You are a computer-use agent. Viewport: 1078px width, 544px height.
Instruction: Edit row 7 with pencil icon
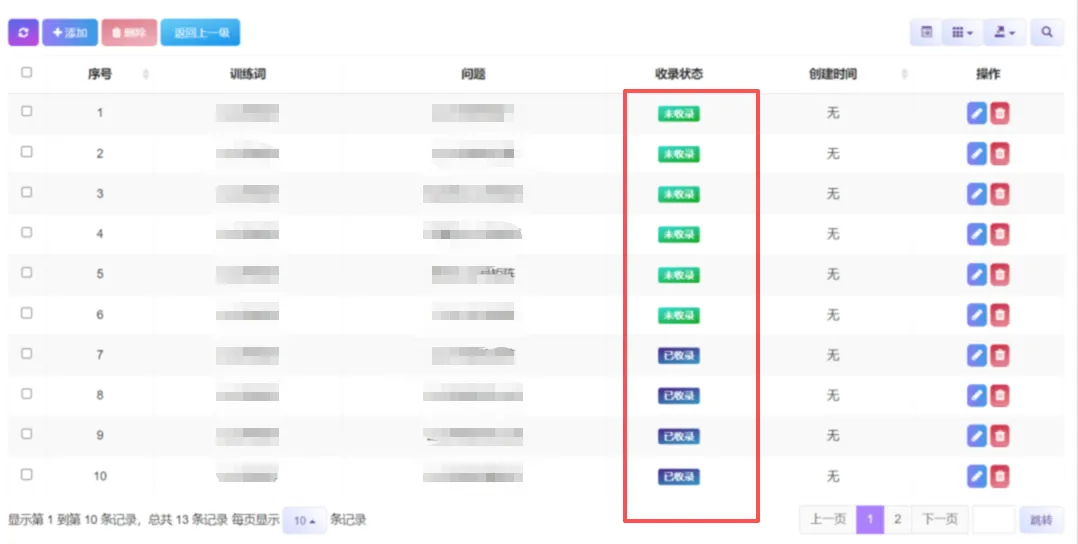click(x=976, y=355)
